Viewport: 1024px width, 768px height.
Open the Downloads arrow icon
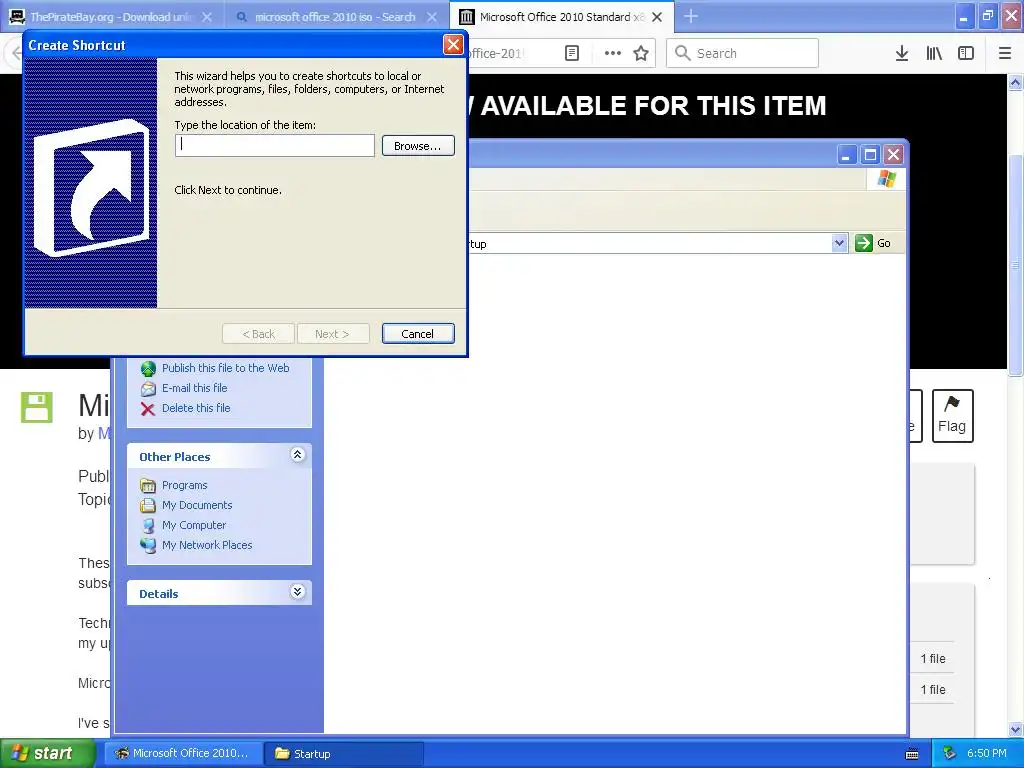902,53
